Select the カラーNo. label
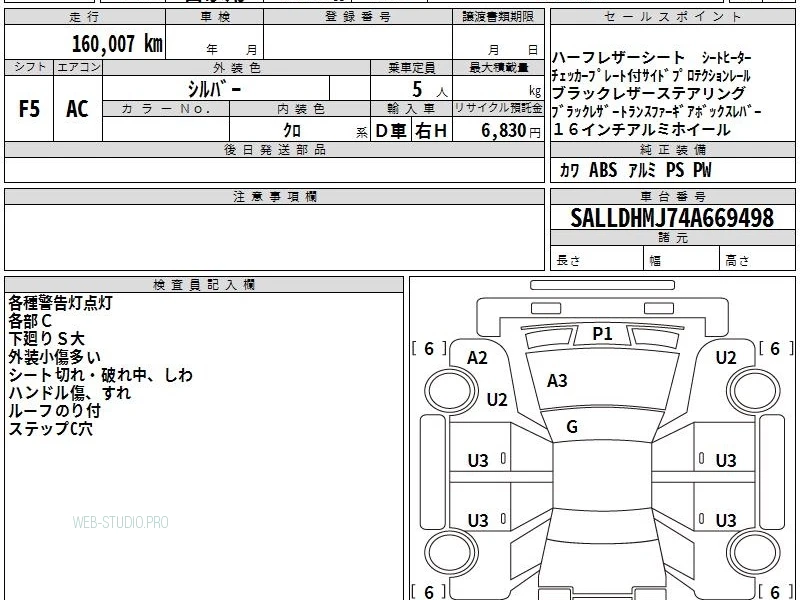Screen dimensions: 800x600 166,109
